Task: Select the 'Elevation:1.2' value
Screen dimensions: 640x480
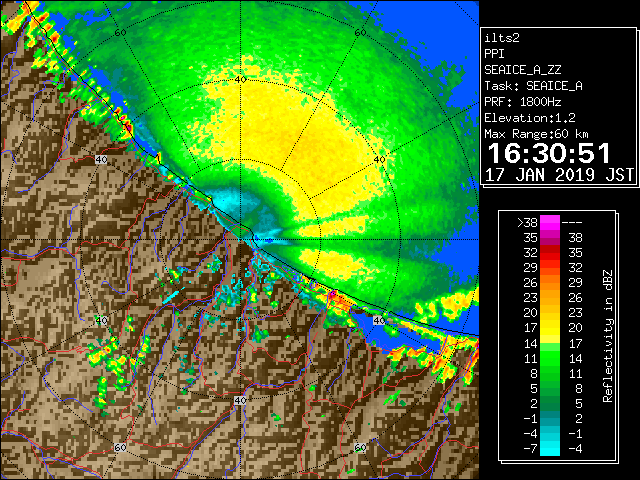Action: [530, 118]
